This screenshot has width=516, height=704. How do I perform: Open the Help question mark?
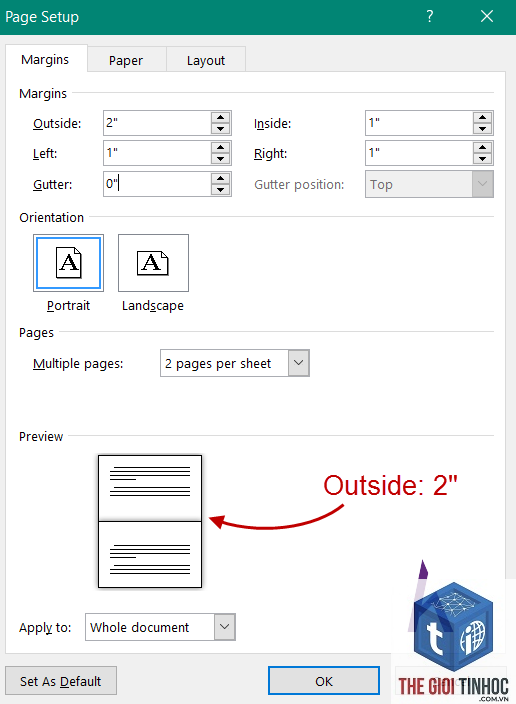click(430, 17)
